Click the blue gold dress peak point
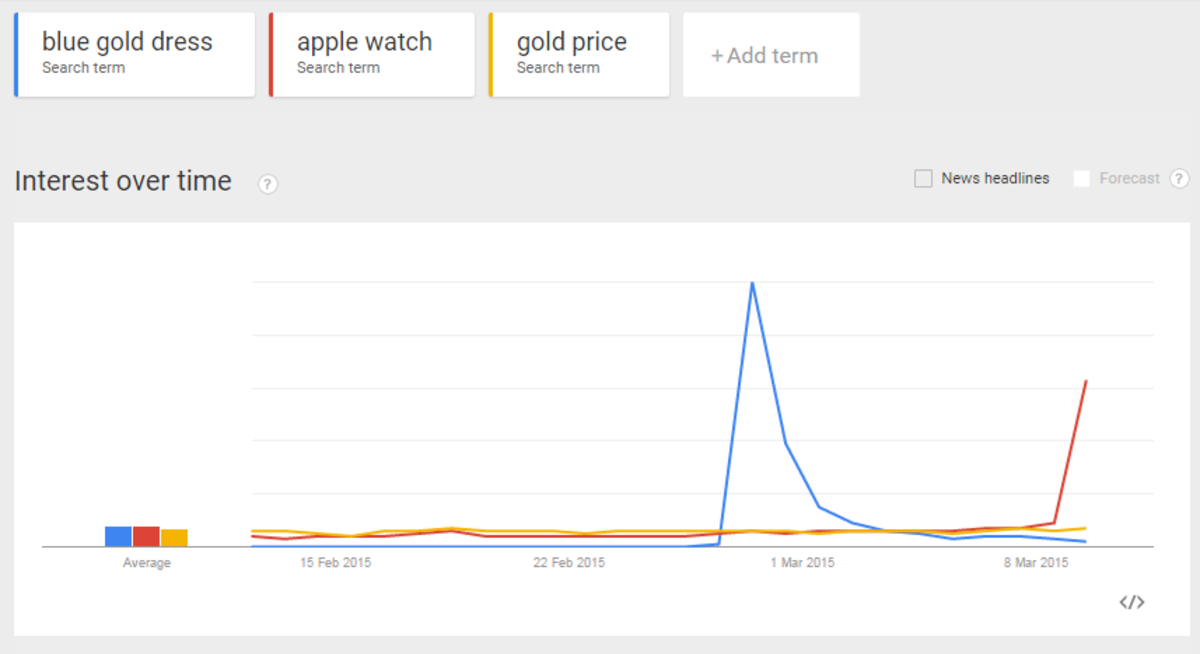The width and height of the screenshot is (1200, 654). point(752,283)
